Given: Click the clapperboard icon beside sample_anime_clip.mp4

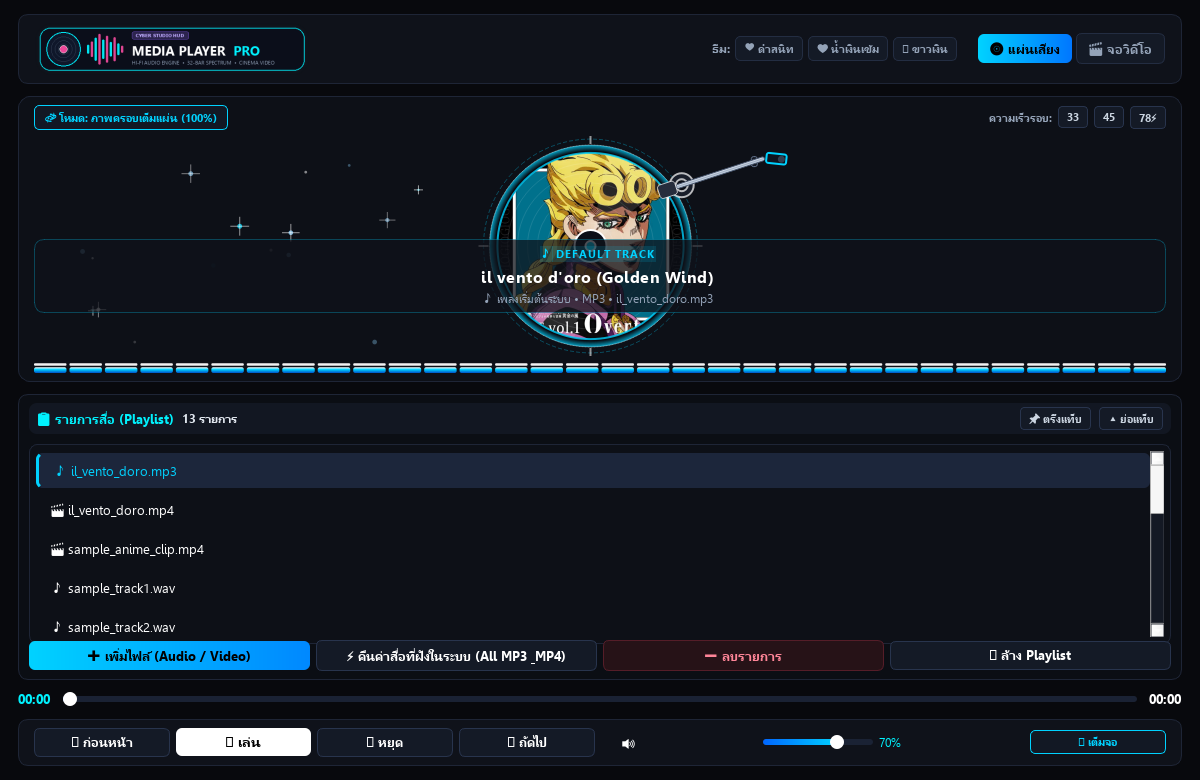Looking at the screenshot, I should pyautogui.click(x=57, y=549).
